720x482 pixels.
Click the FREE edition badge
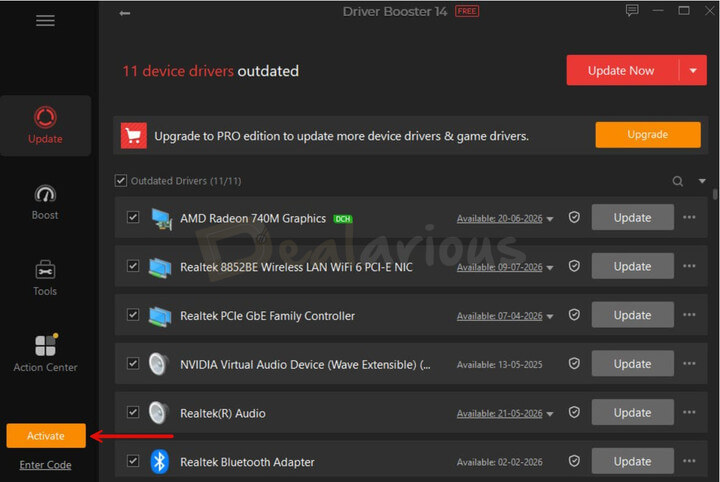click(467, 11)
